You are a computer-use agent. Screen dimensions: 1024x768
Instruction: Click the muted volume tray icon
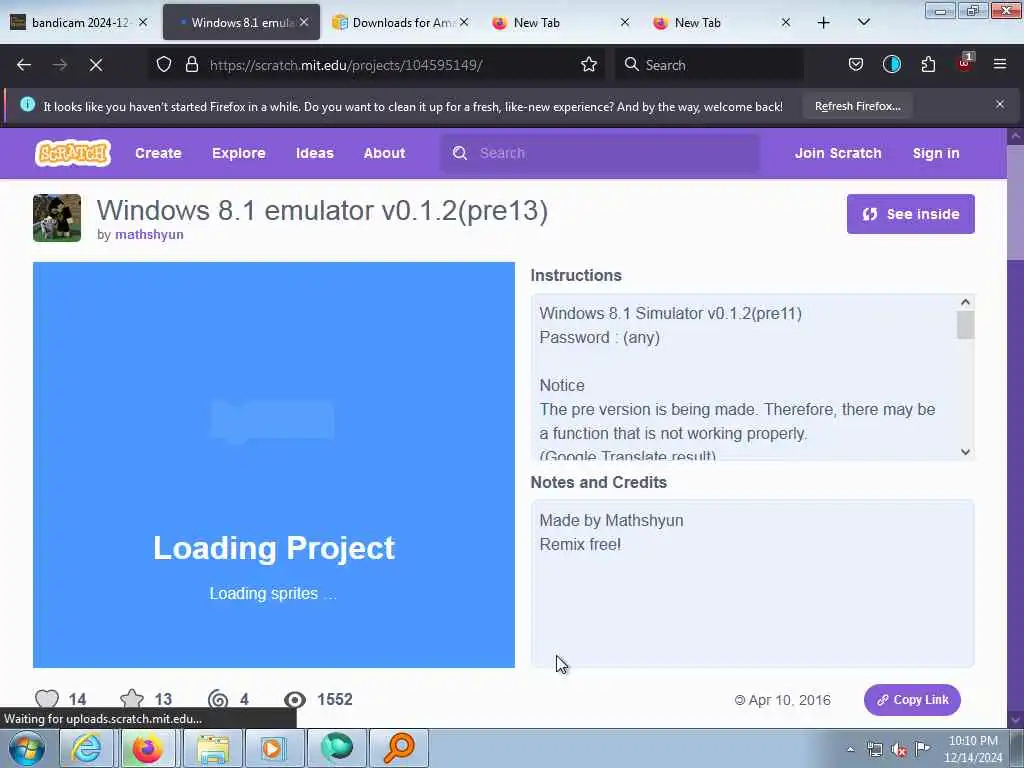pos(899,750)
